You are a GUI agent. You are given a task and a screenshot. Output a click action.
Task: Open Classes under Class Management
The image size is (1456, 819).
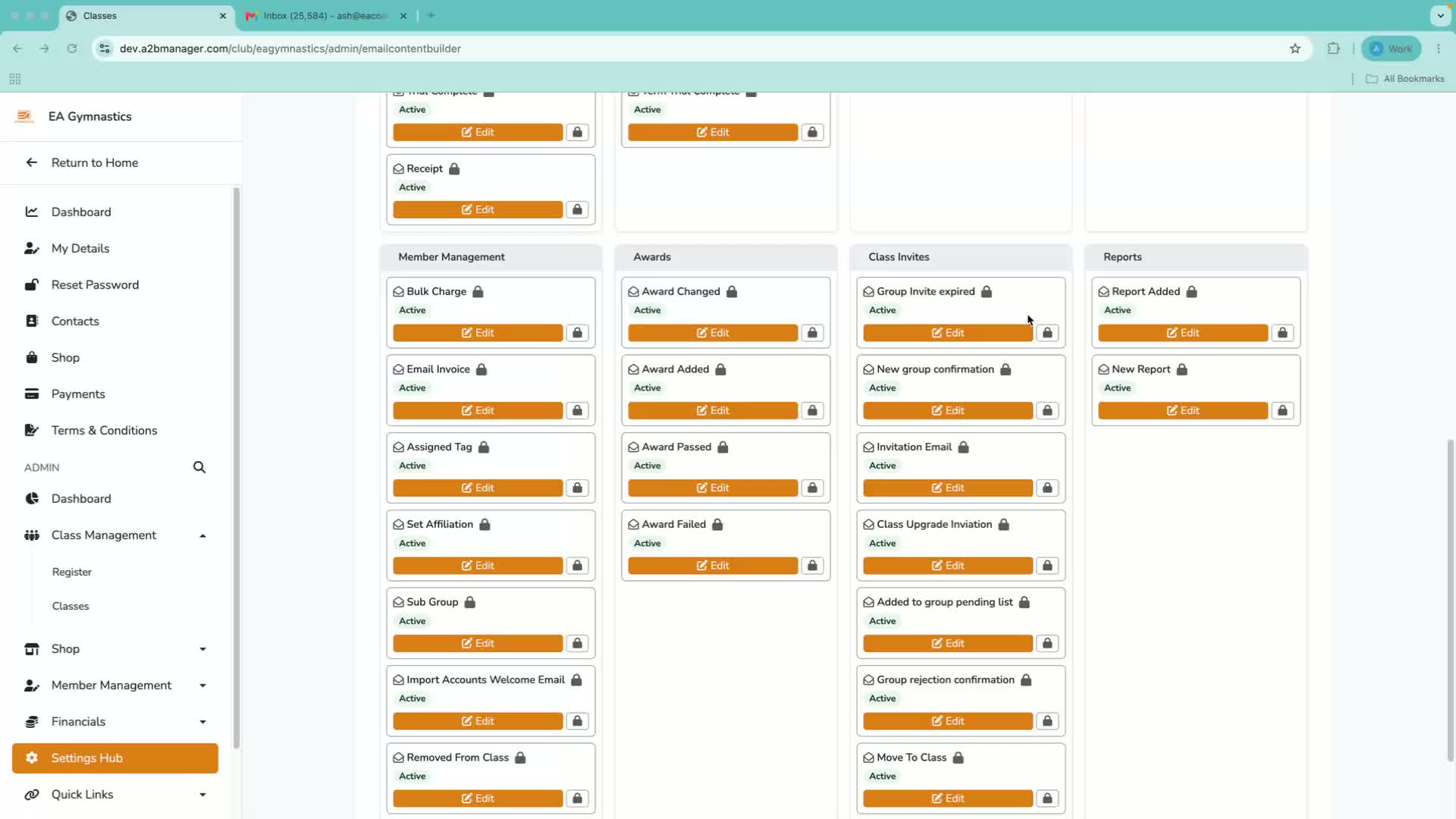pos(71,606)
